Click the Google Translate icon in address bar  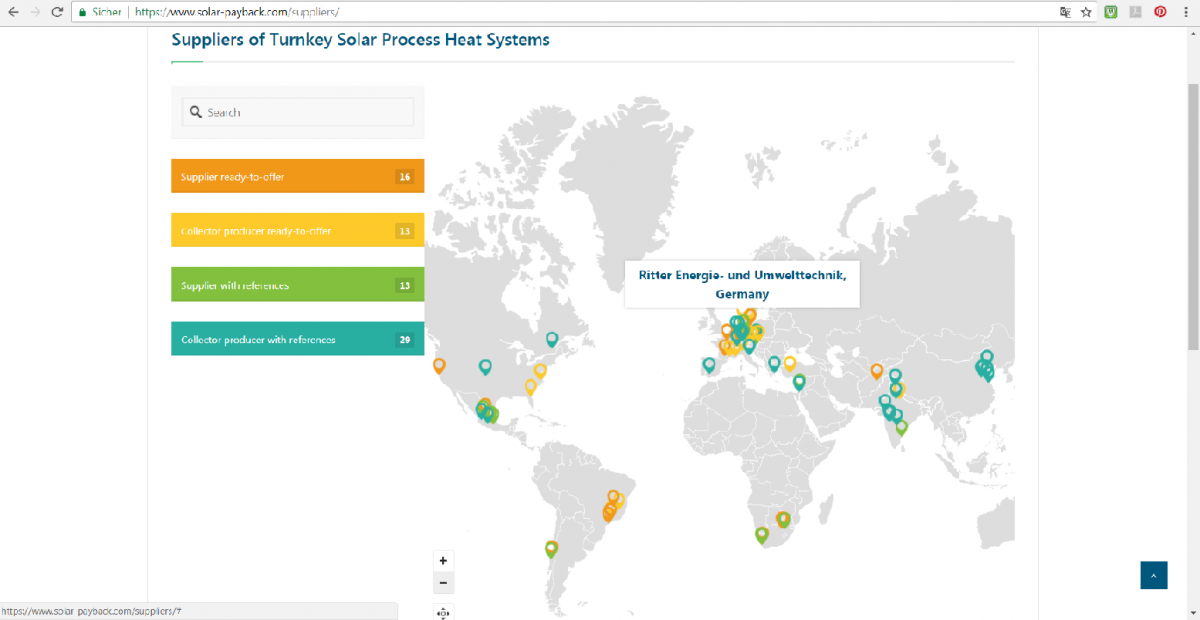point(1066,12)
